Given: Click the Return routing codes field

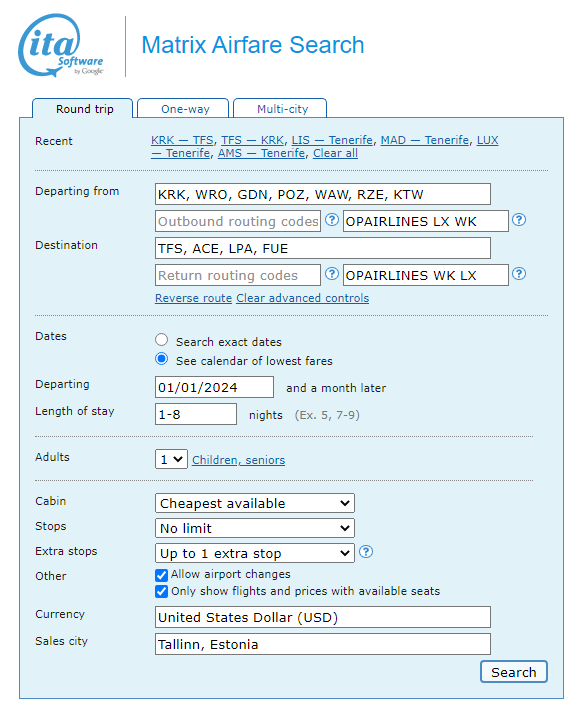Looking at the screenshot, I should pyautogui.click(x=238, y=275).
